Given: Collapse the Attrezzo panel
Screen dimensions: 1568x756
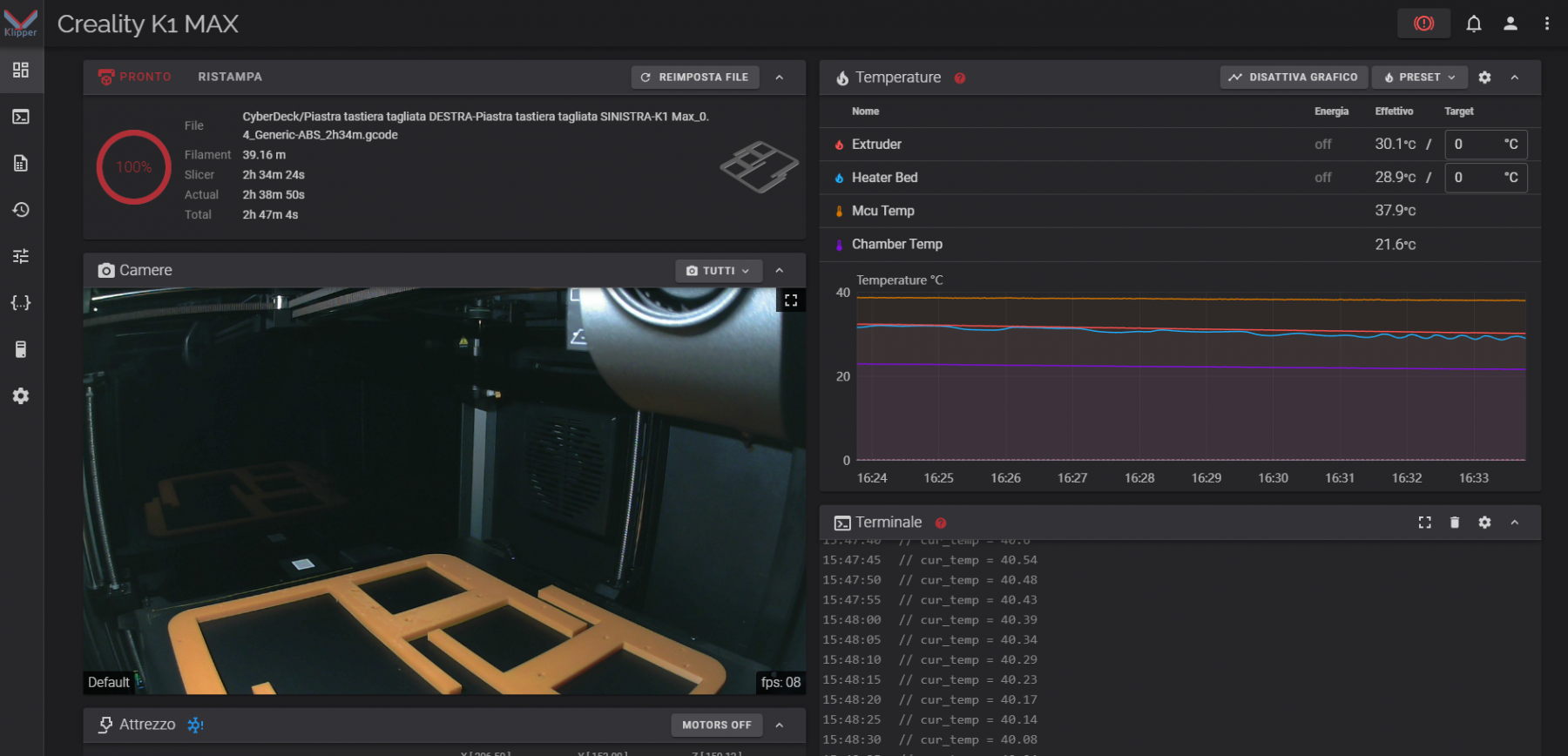Looking at the screenshot, I should pos(780,725).
